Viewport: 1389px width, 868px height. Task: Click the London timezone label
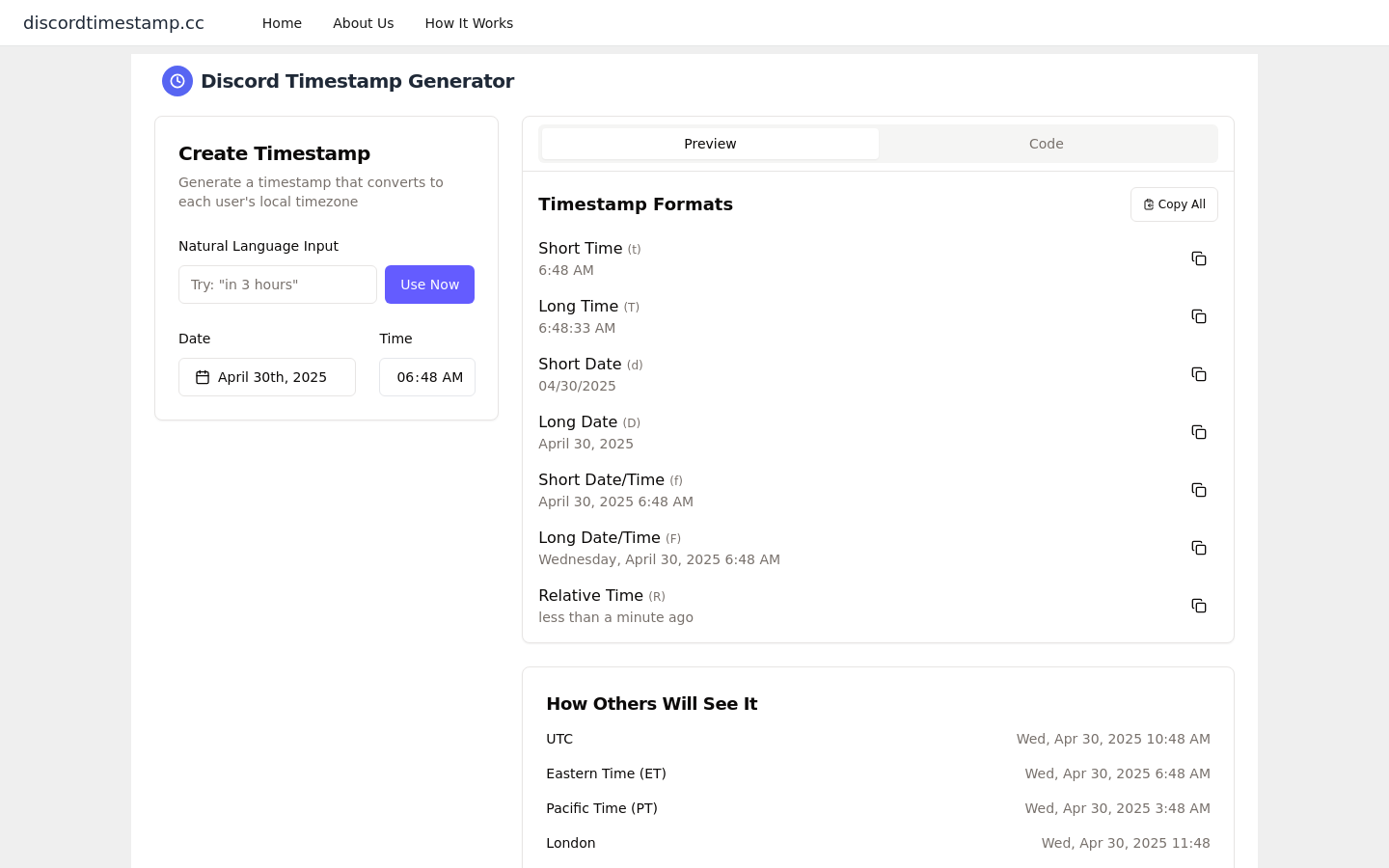pos(571,843)
